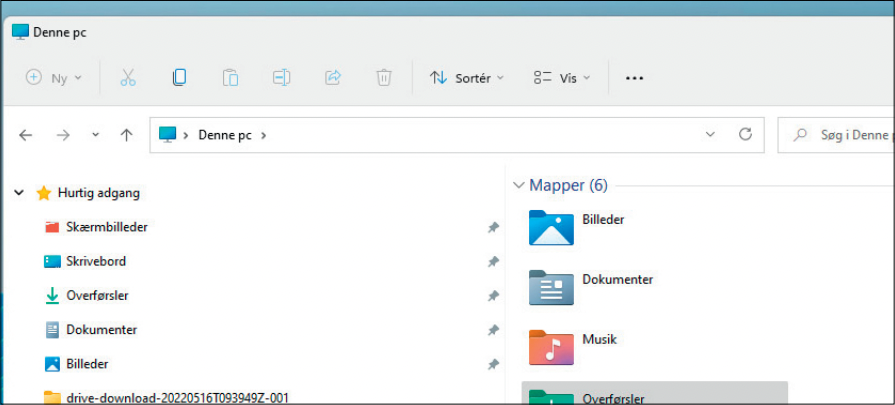Navigate back with the left arrow
The width and height of the screenshot is (895, 405).
[26, 135]
